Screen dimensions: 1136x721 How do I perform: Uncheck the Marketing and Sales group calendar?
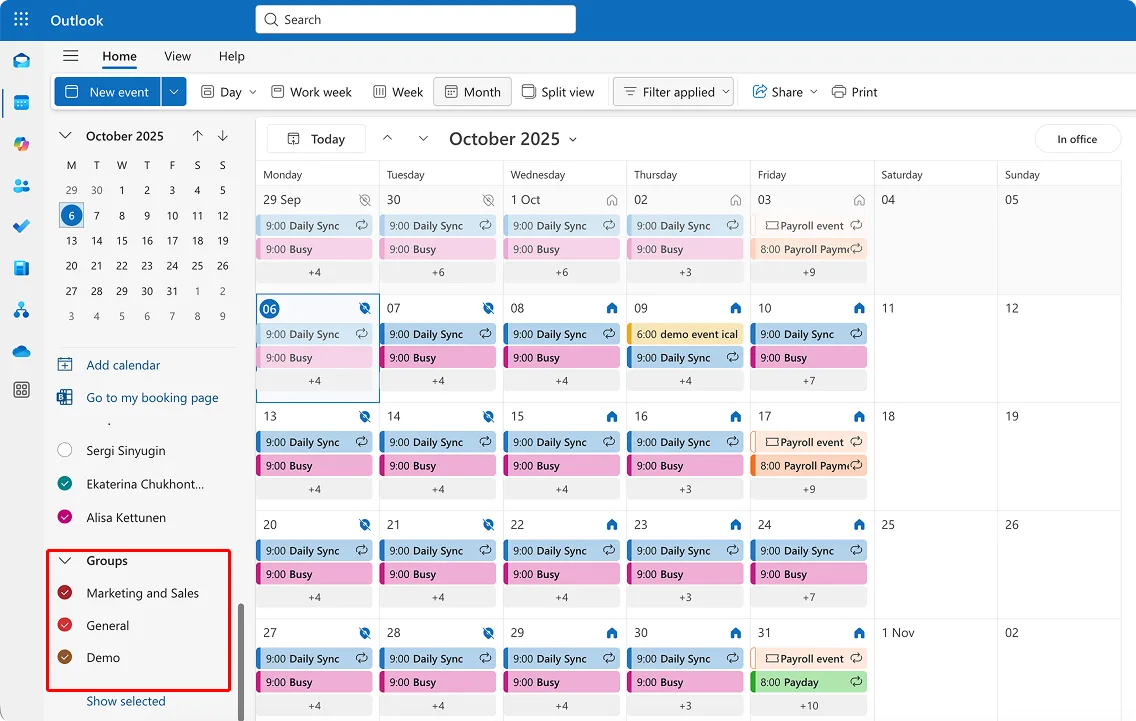click(x=63, y=593)
